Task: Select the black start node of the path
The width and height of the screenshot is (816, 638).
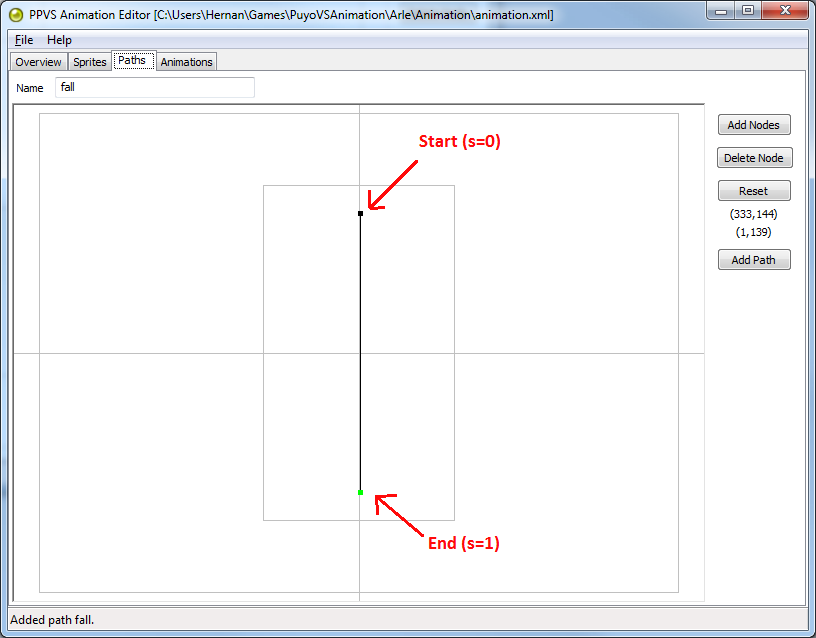Action: [x=360, y=213]
